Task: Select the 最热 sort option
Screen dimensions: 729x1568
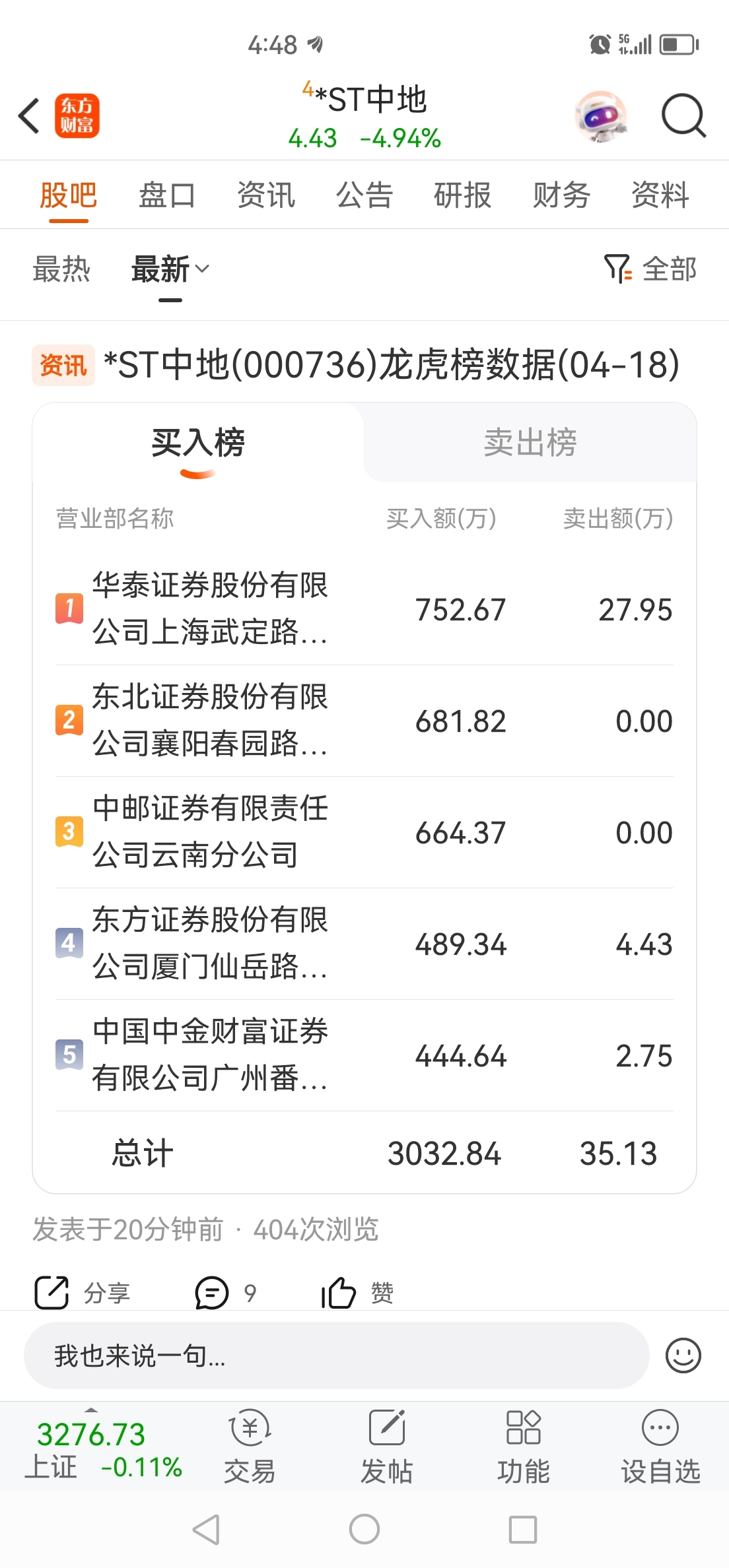Action: [x=61, y=269]
